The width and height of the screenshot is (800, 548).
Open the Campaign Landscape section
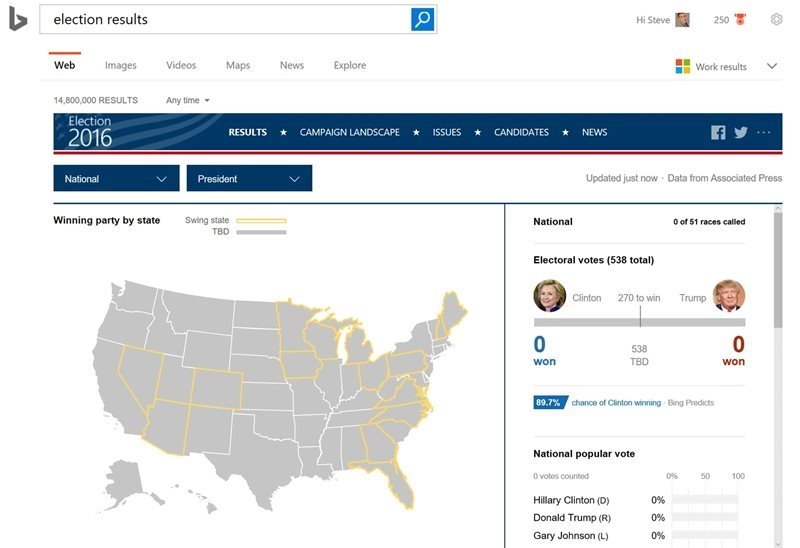(x=349, y=132)
